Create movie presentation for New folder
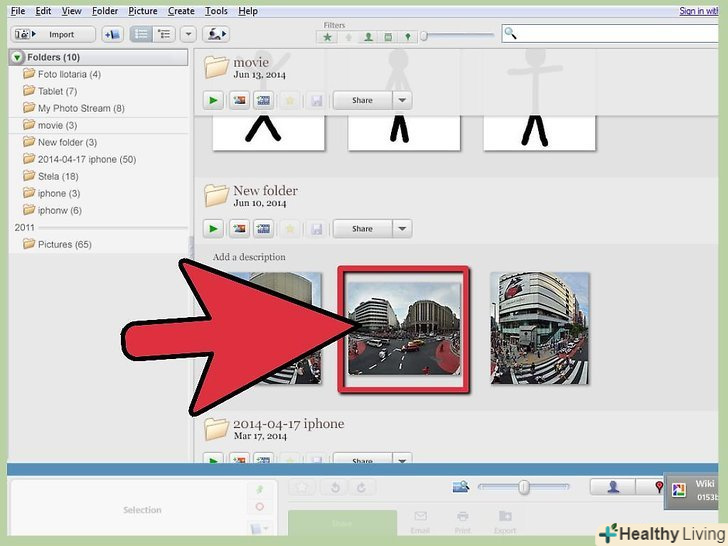The width and height of the screenshot is (728, 546). 263,228
